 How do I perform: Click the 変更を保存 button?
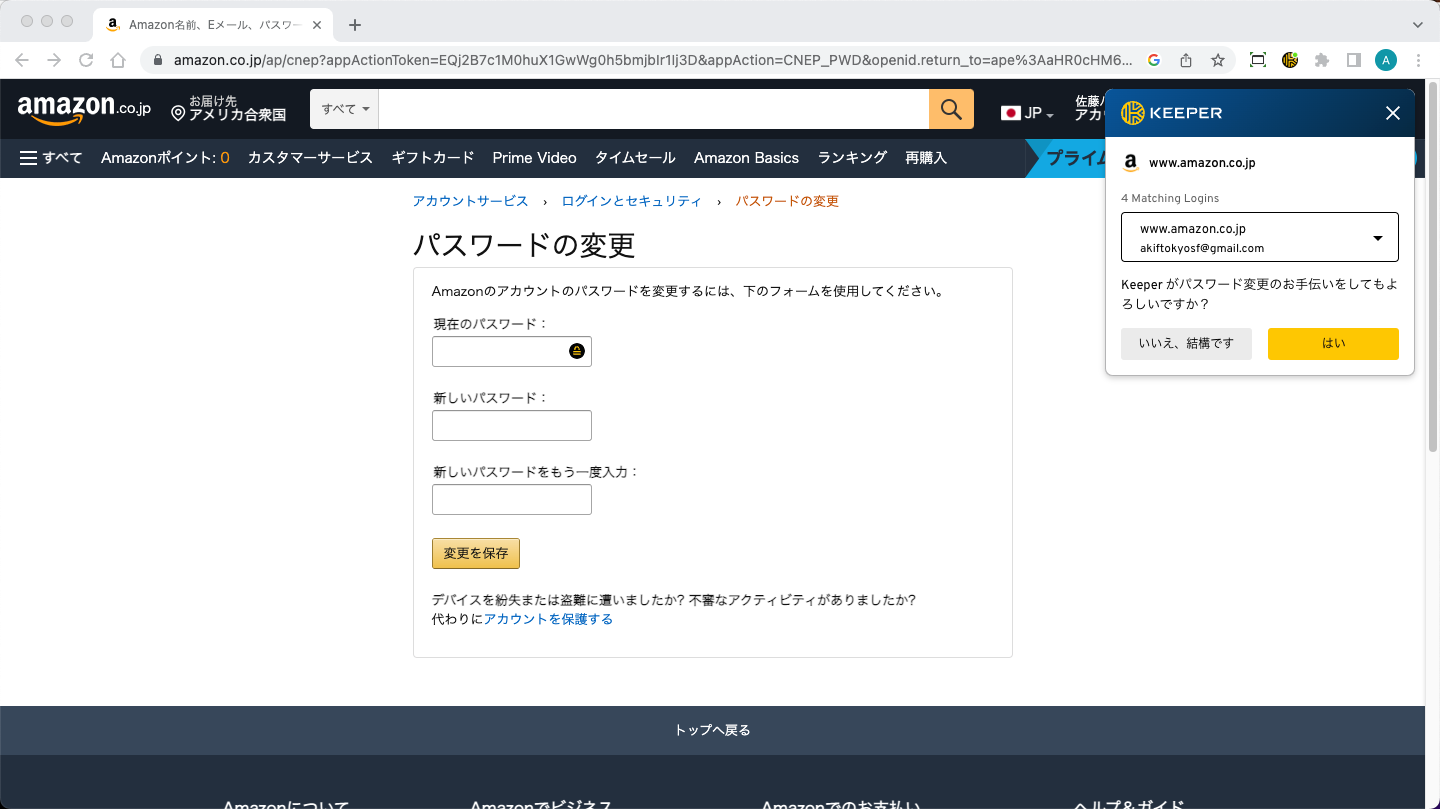476,553
